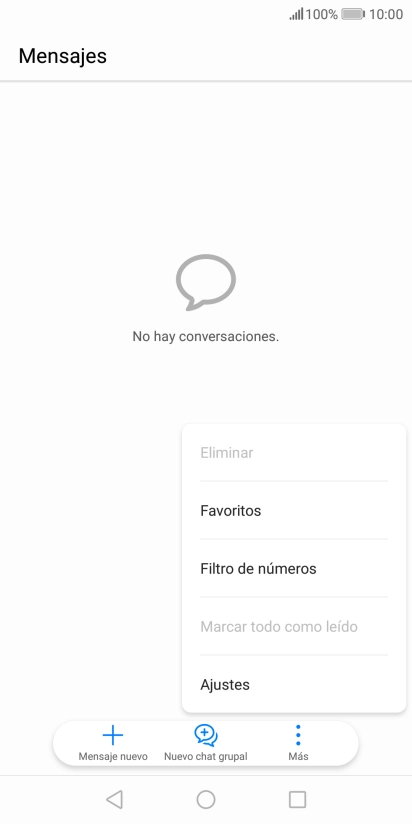Tap the square recent apps button

tap(297, 799)
